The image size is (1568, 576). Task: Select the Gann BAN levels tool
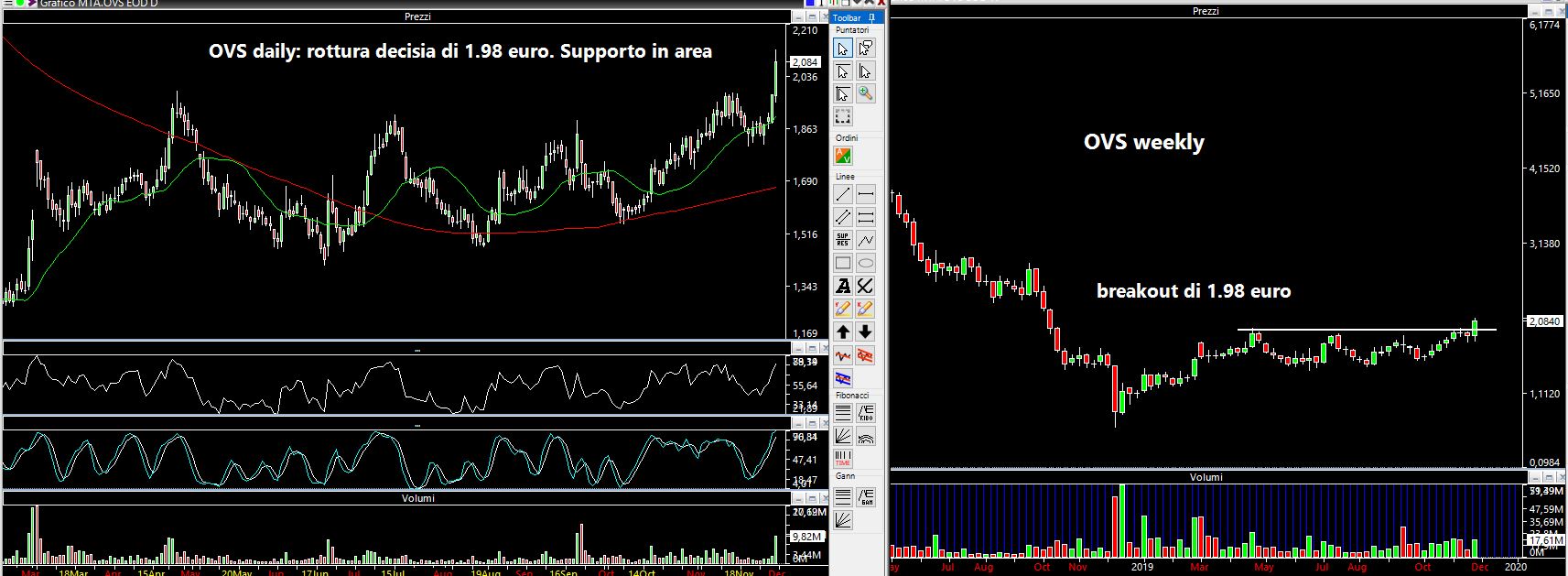(x=865, y=497)
